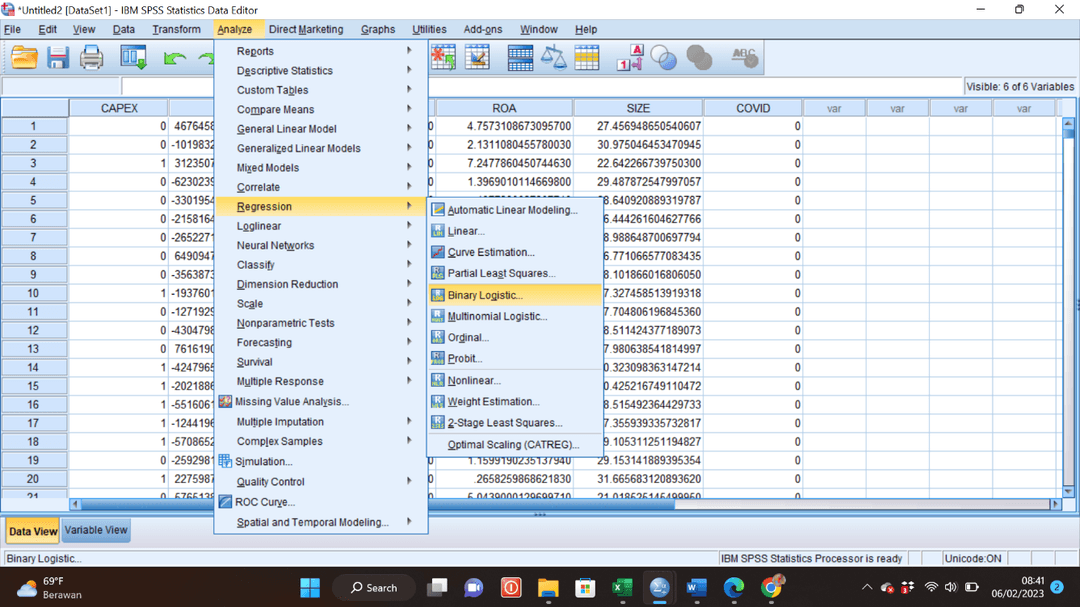The width and height of the screenshot is (1080, 607).
Task: Open Word from the taskbar
Action: coord(696,588)
